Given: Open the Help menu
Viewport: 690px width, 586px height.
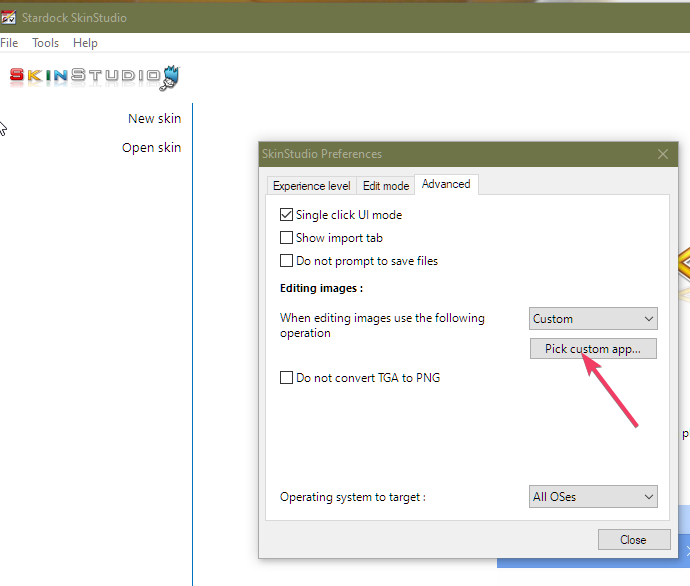Looking at the screenshot, I should coord(85,43).
